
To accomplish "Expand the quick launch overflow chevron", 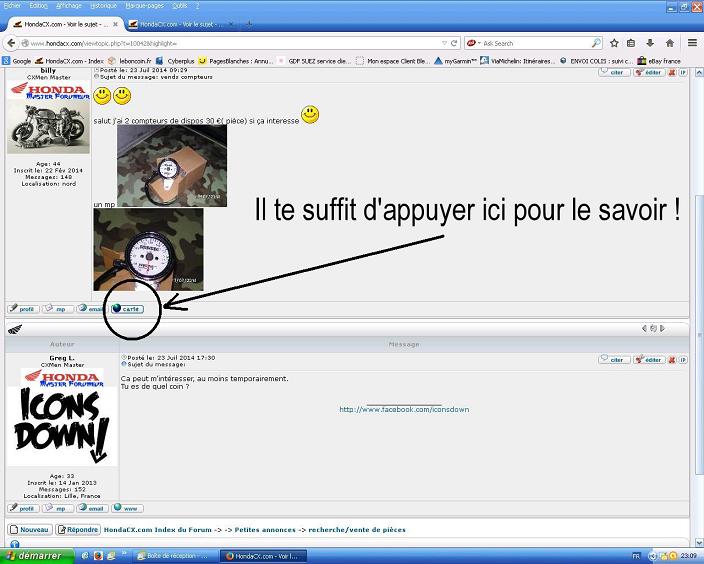I will tap(125, 553).
